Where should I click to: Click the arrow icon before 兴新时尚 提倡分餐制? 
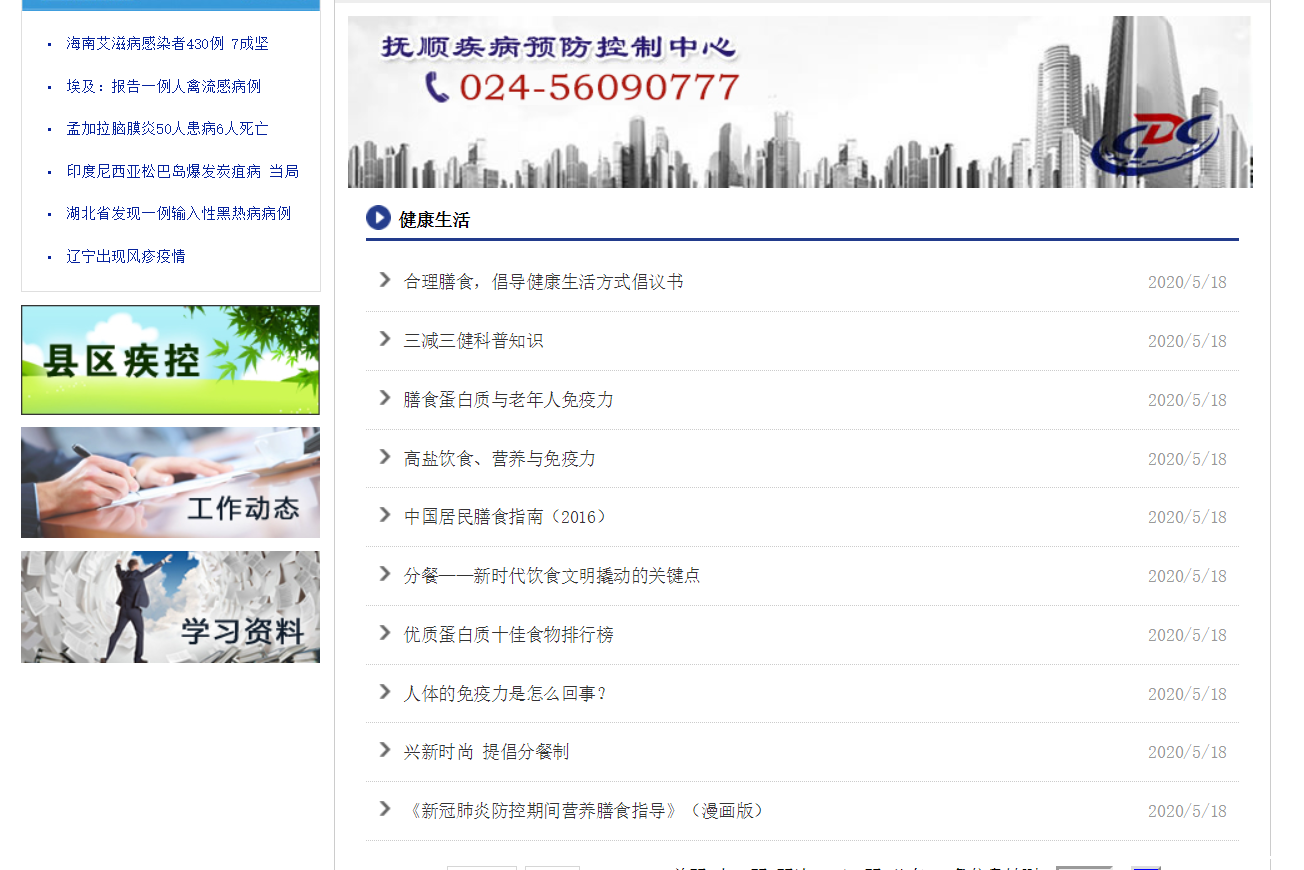point(385,750)
